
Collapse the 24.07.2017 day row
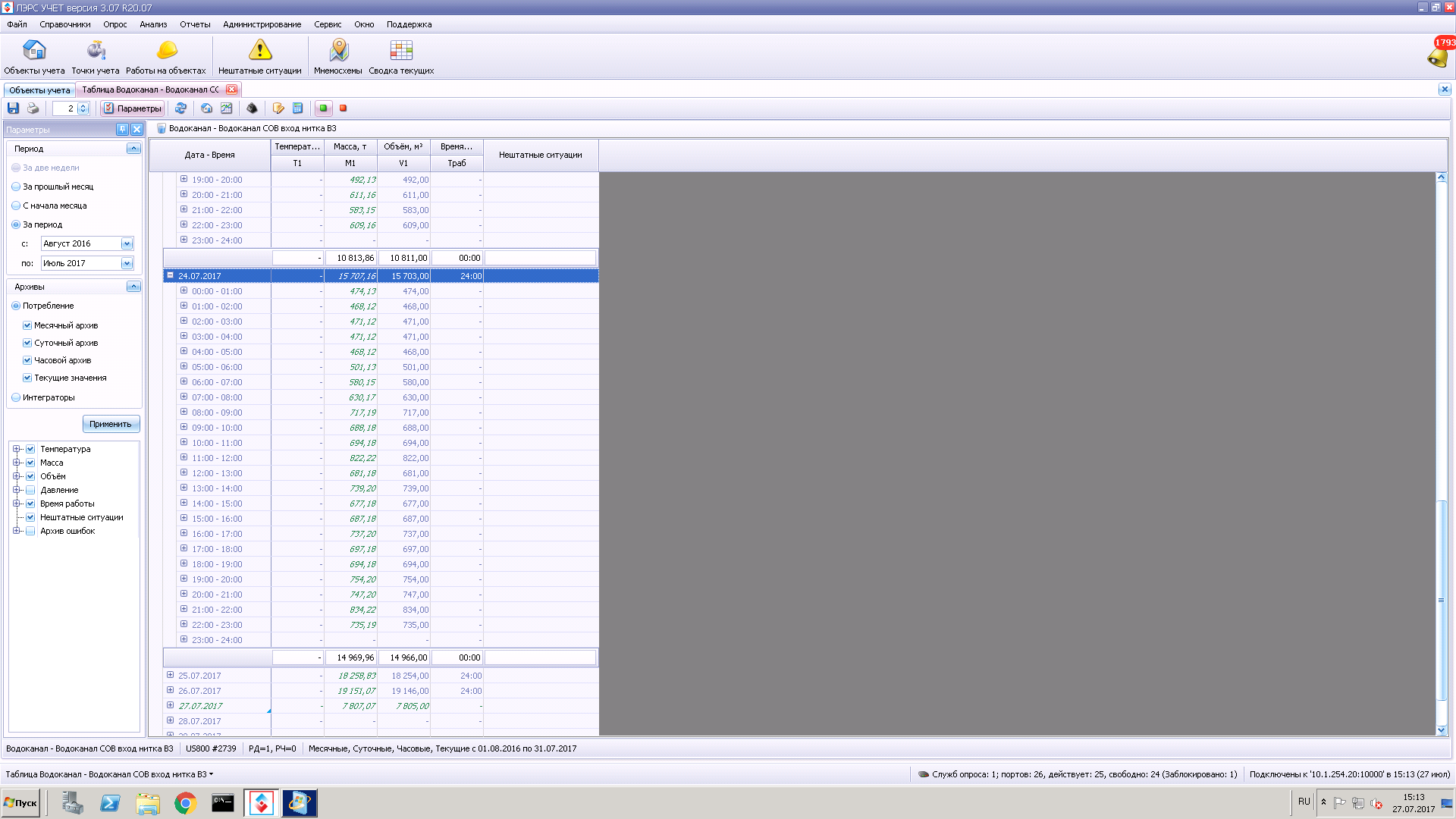(x=170, y=275)
